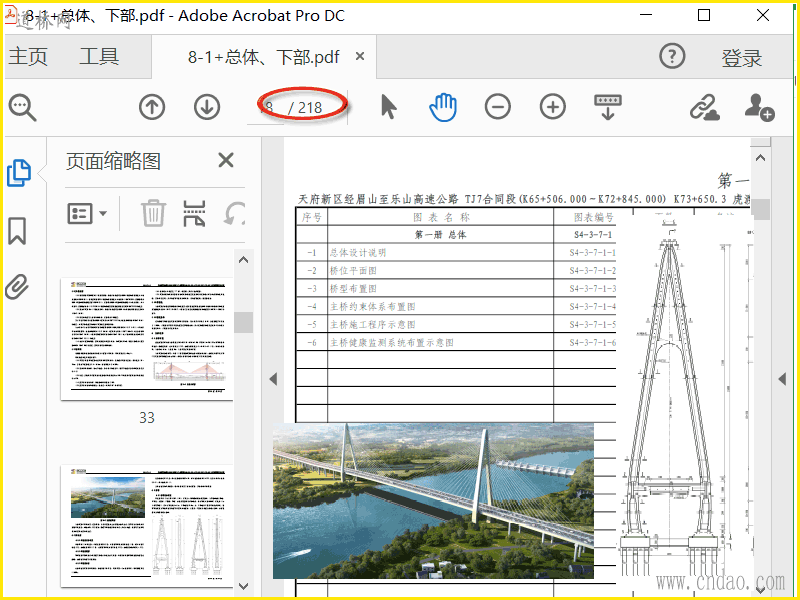Screen dimensions: 800x600
Task: Click the add person share icon
Action: (x=759, y=107)
